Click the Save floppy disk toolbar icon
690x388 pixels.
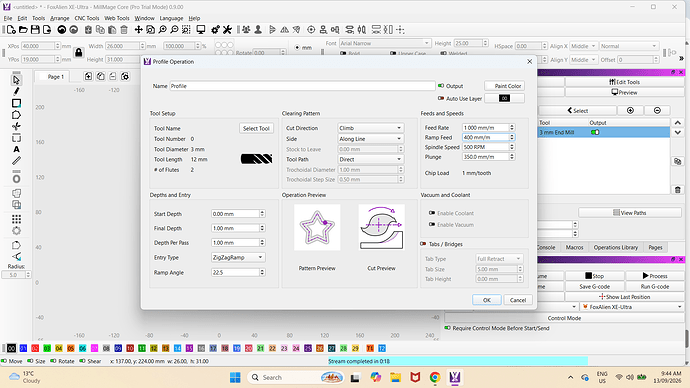[35, 29]
